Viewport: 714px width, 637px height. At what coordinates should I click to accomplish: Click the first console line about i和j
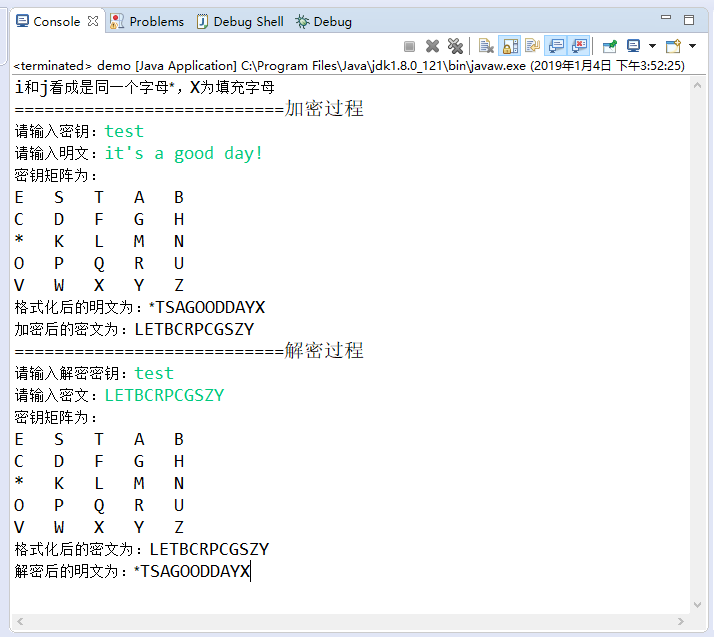click(x=144, y=87)
